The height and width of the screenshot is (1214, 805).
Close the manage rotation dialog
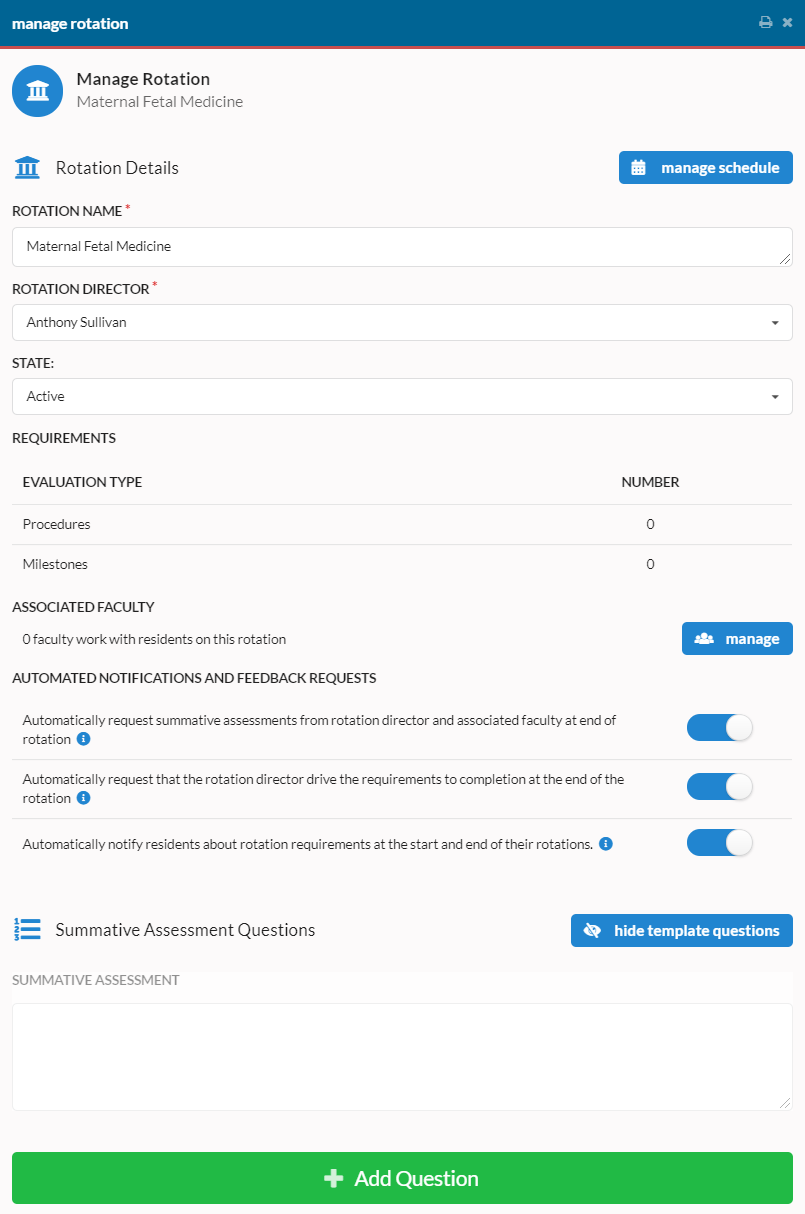click(787, 22)
